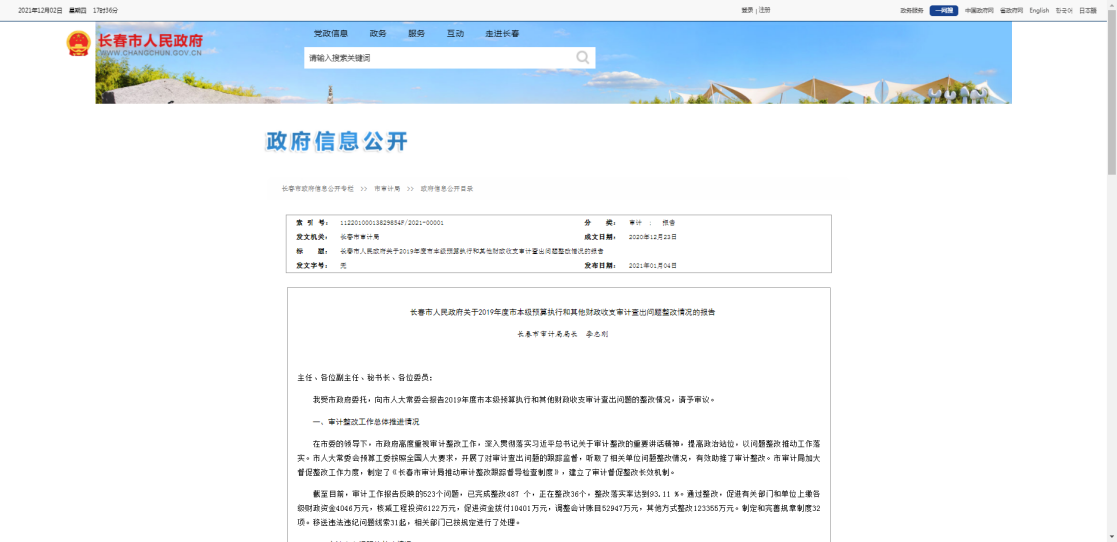This screenshot has height=542, width=1117.
Task: Open the 服务 navigation item
Action: (x=416, y=33)
